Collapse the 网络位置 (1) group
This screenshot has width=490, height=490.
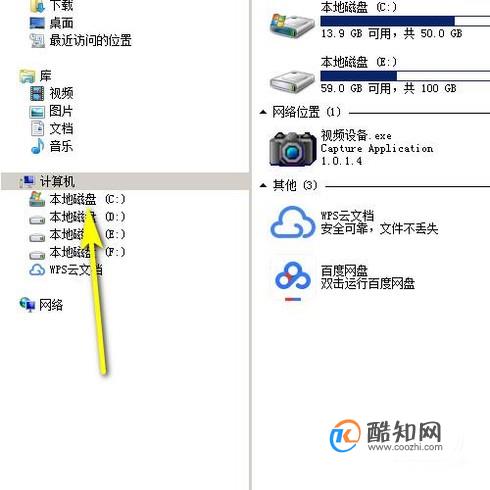263,112
